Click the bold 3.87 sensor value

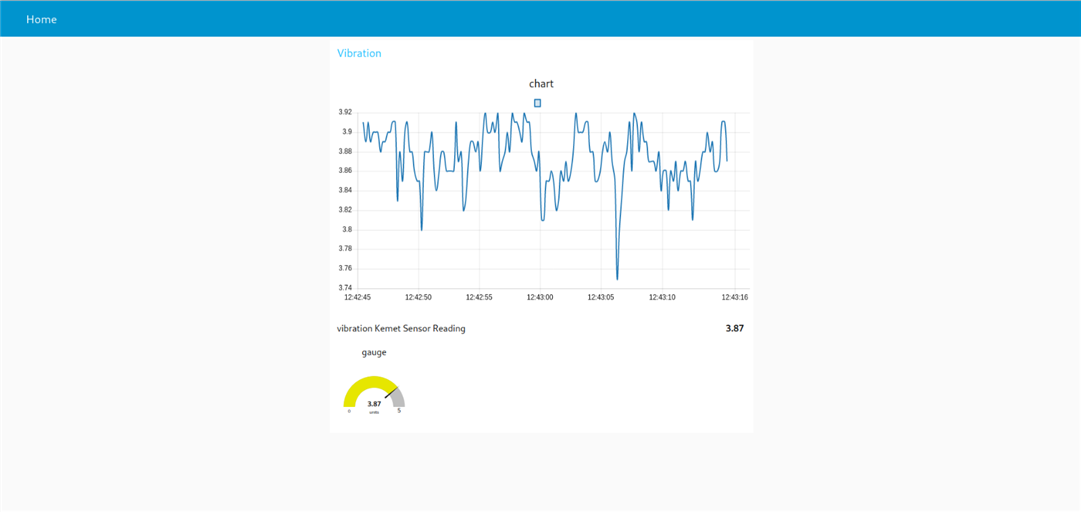[734, 329]
